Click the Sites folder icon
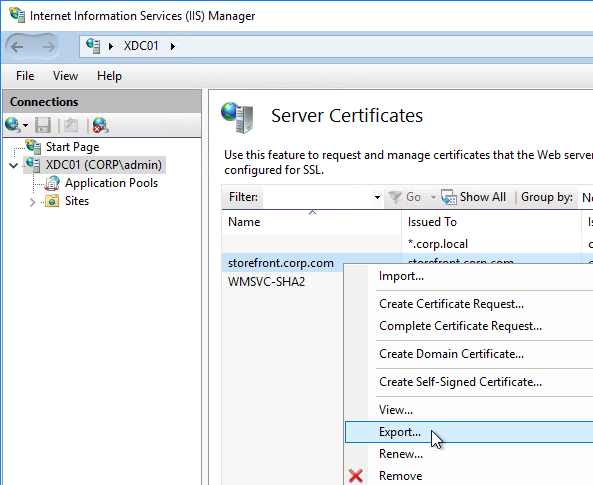Viewport: 593px width, 485px height. (52, 201)
